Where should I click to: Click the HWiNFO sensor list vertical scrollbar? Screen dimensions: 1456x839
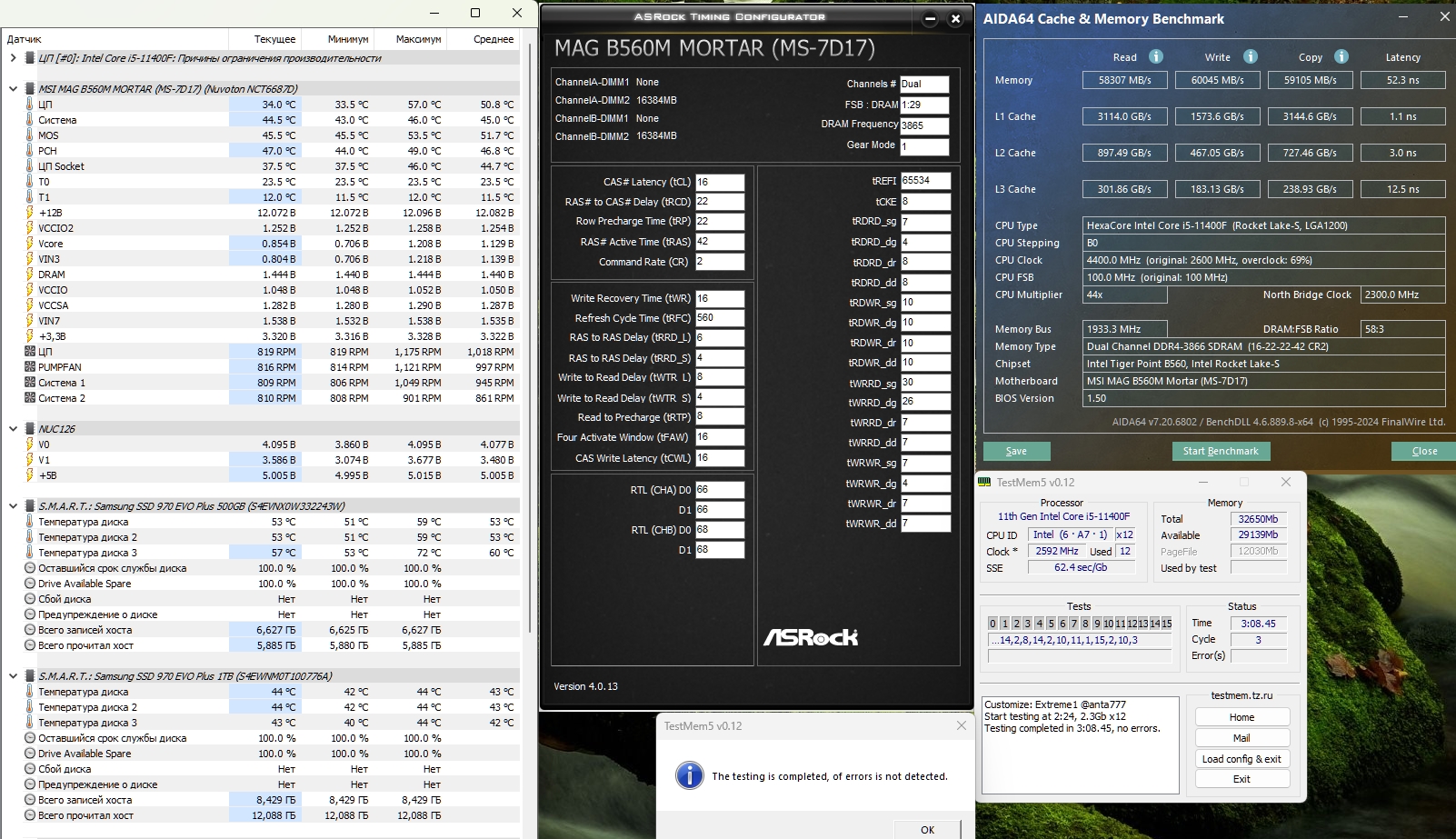coord(529,336)
